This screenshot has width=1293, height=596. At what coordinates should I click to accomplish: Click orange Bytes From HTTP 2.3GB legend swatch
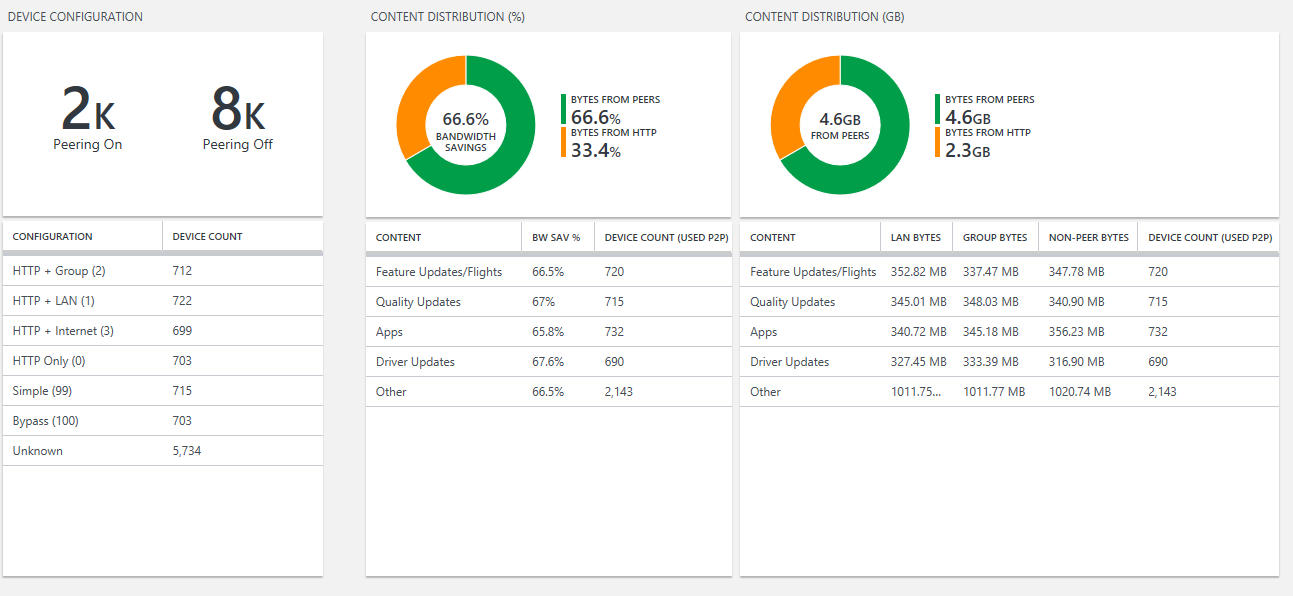[938, 142]
